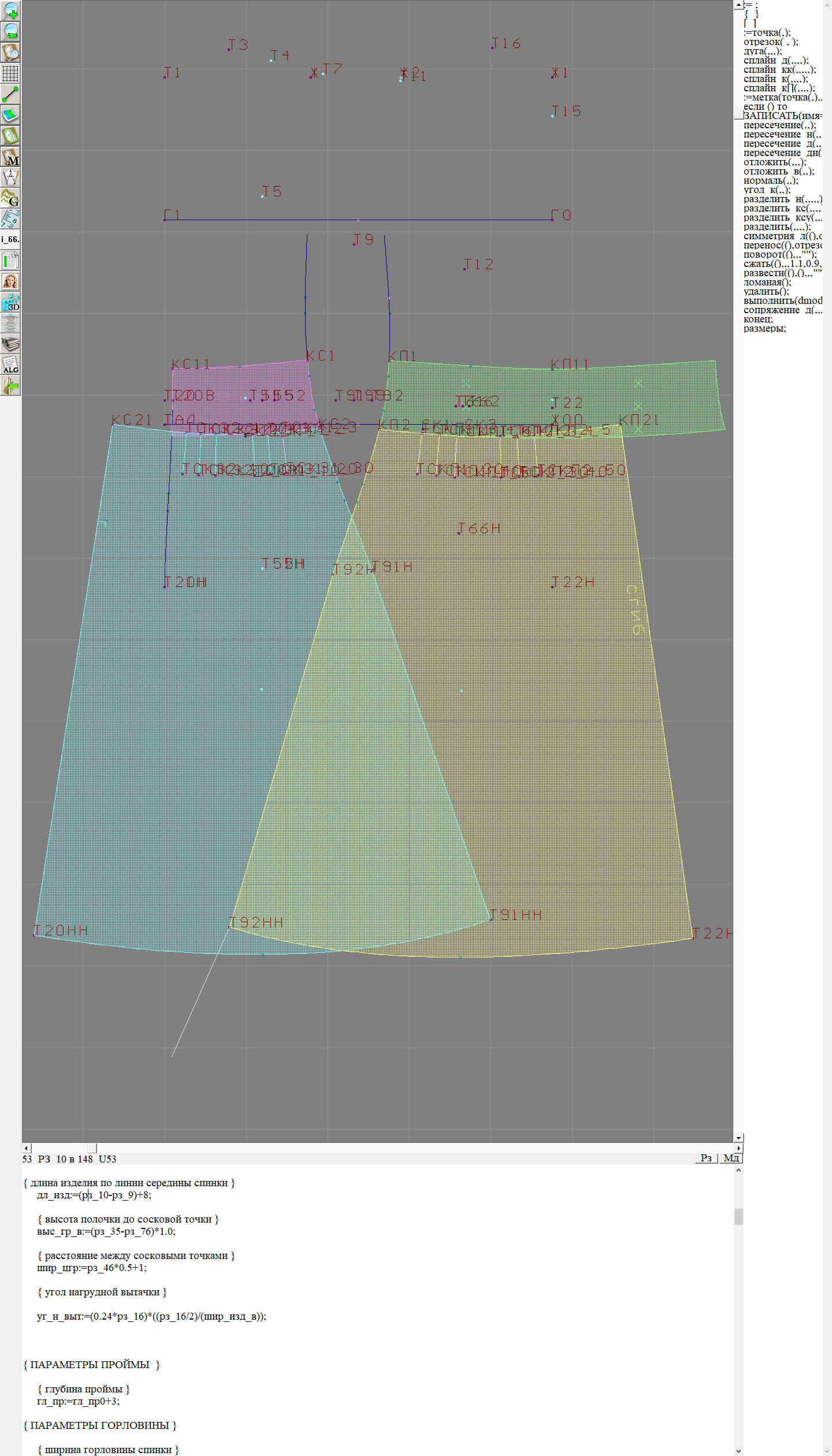This screenshot has width=832, height=1456.
Task: Click the ALG algorithm document icon
Action: (10, 365)
